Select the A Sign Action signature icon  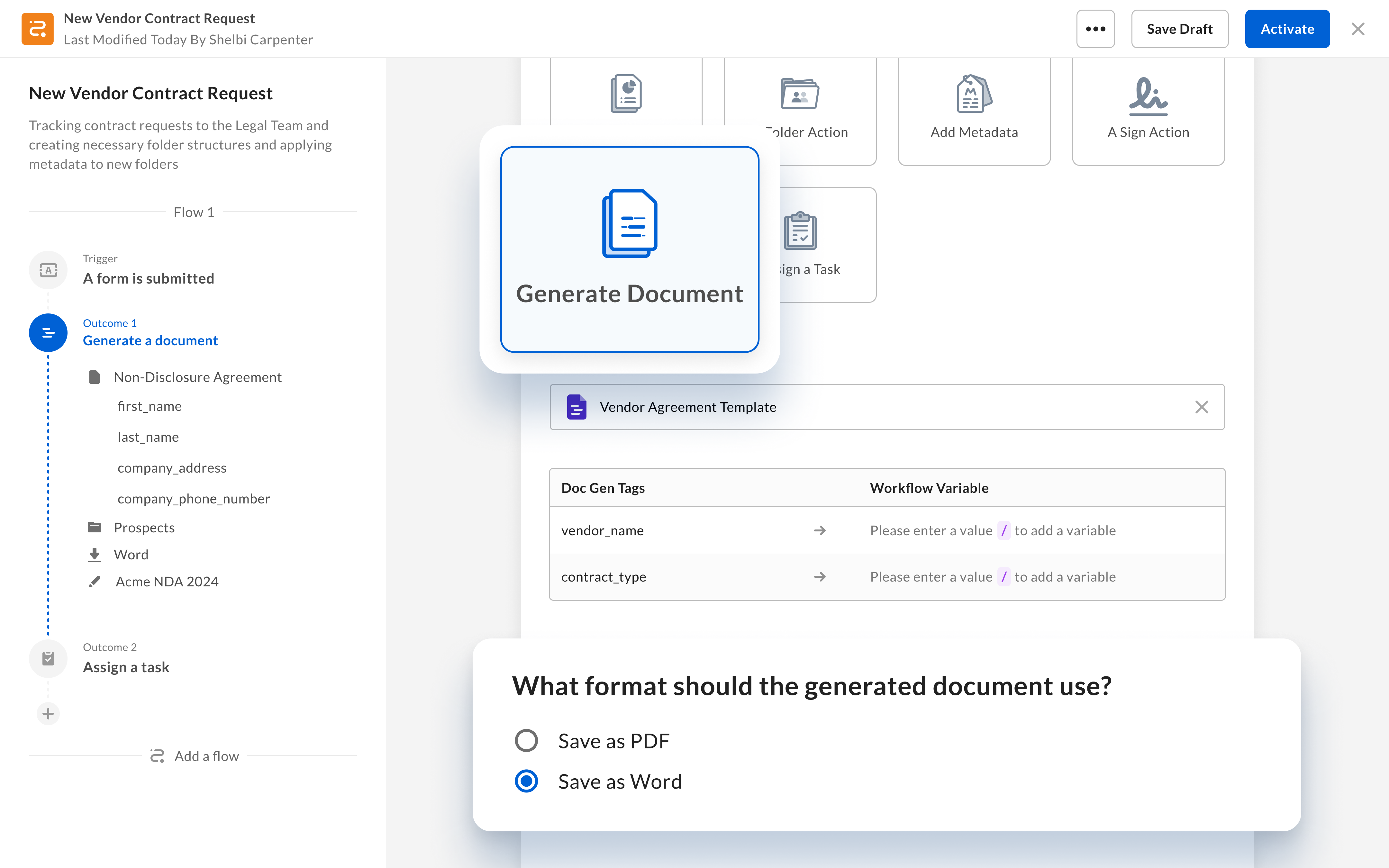[1148, 95]
